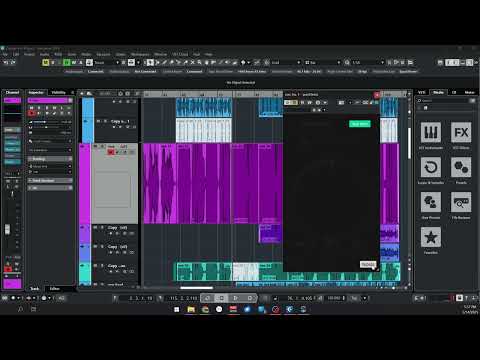Open the VST Effects FX tile

(x=461, y=132)
